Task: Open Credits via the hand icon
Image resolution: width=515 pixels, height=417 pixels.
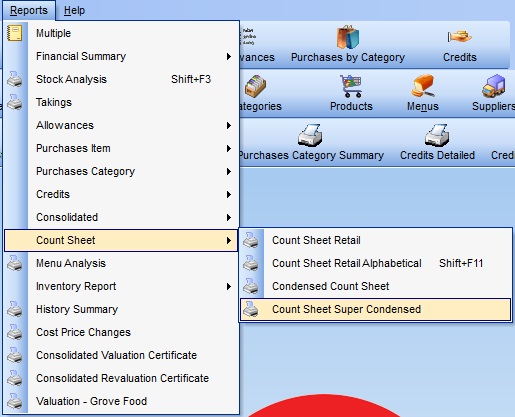Action: pos(460,37)
